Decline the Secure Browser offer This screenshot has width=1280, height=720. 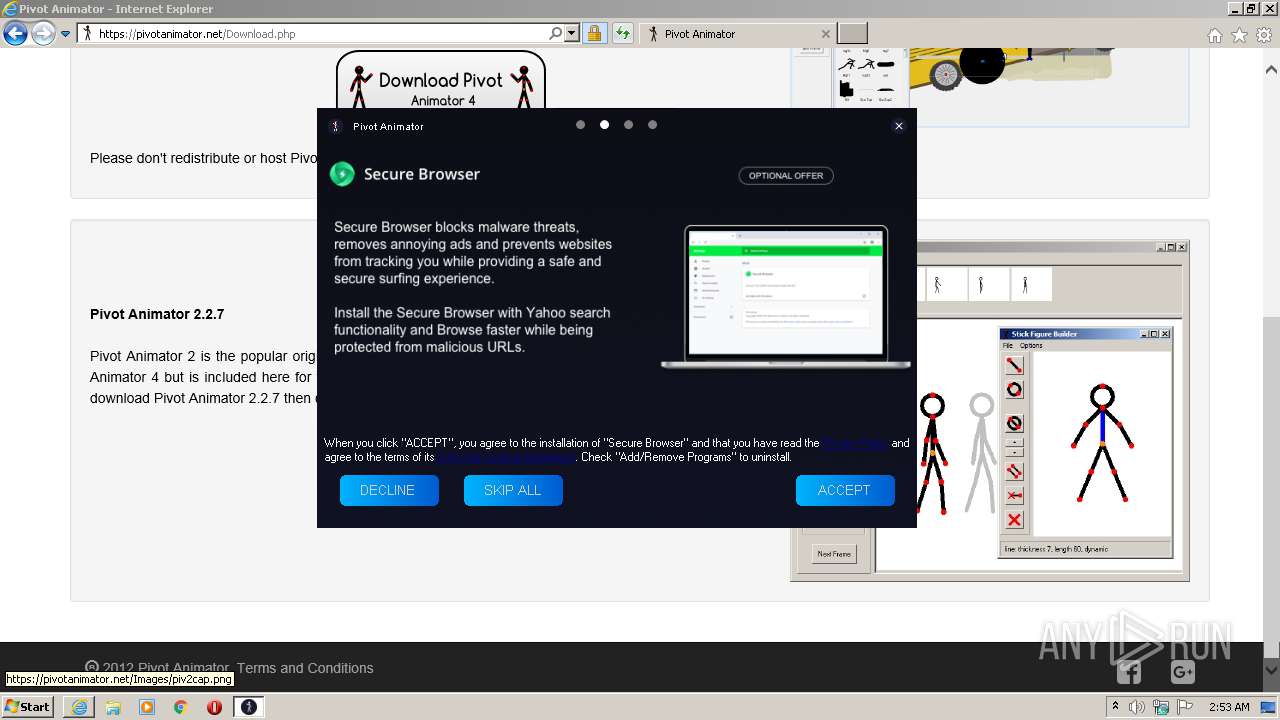coord(389,490)
